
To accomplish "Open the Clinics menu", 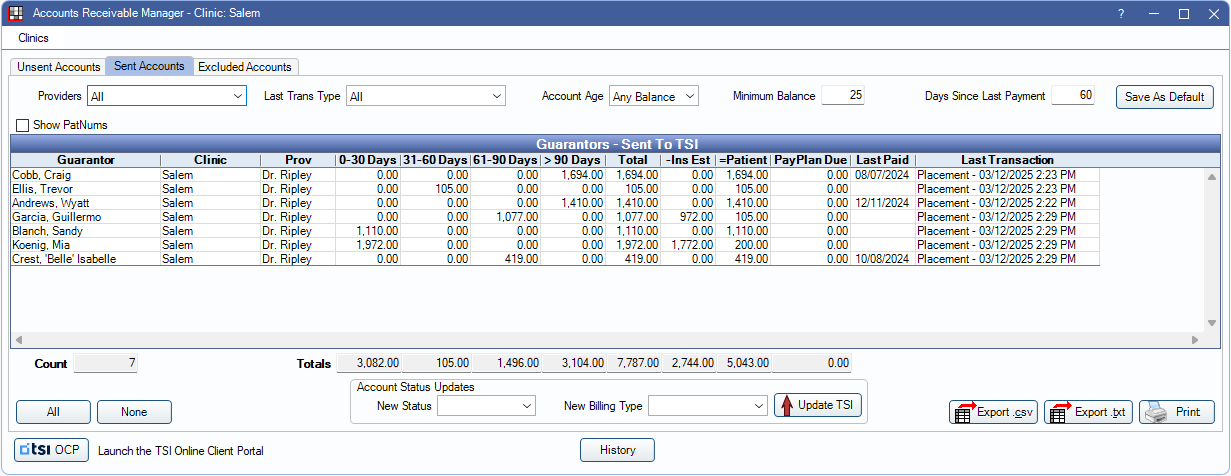I will point(33,38).
